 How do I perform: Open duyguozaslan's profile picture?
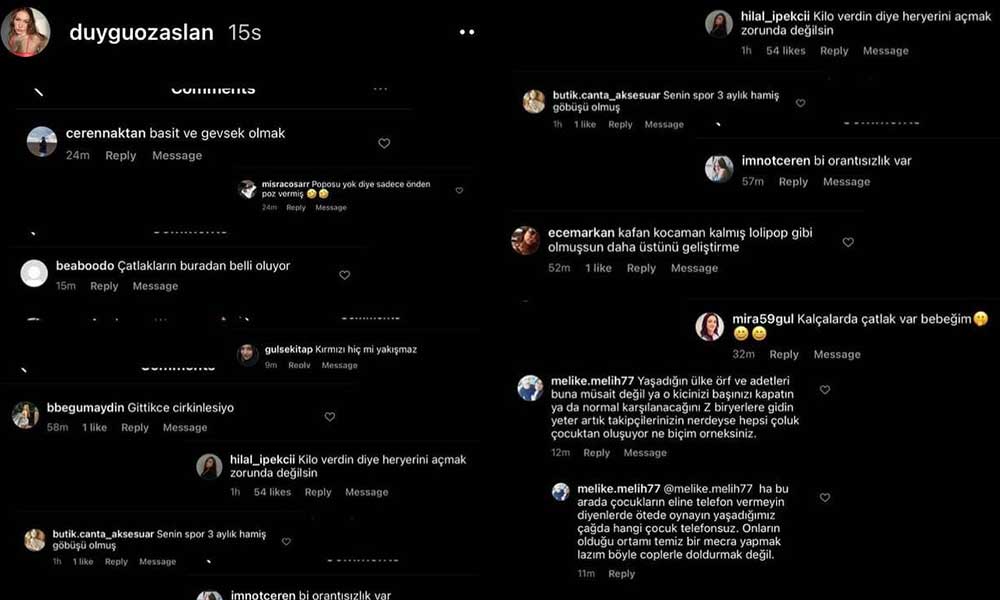click(x=26, y=32)
